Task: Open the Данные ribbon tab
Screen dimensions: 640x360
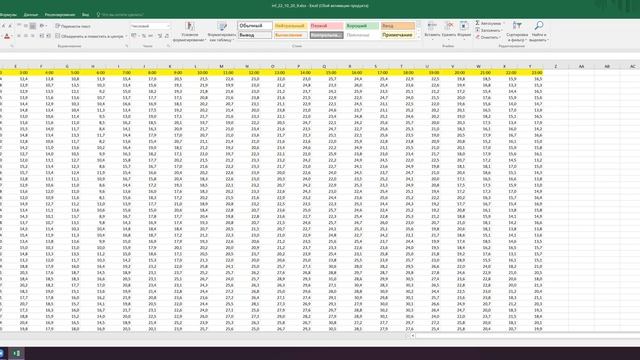Action: coord(31,14)
